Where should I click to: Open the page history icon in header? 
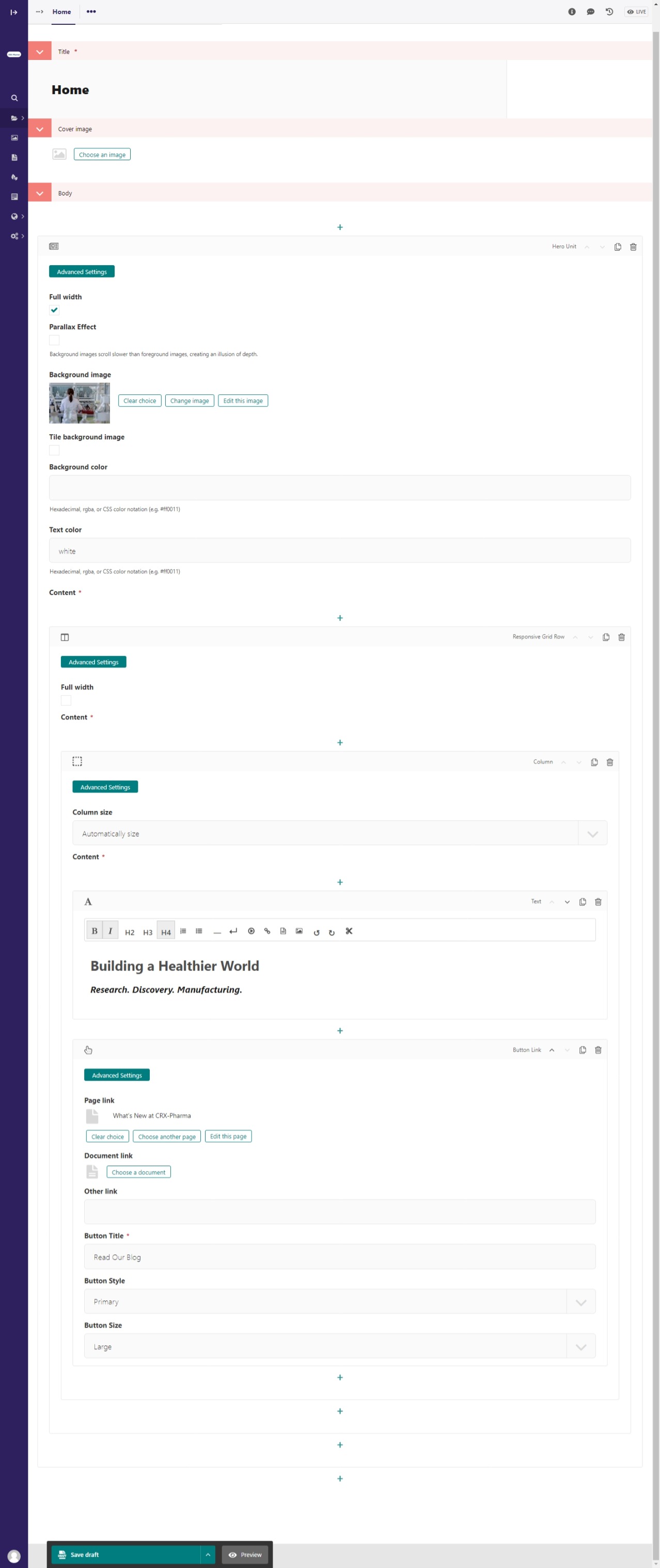[609, 11]
